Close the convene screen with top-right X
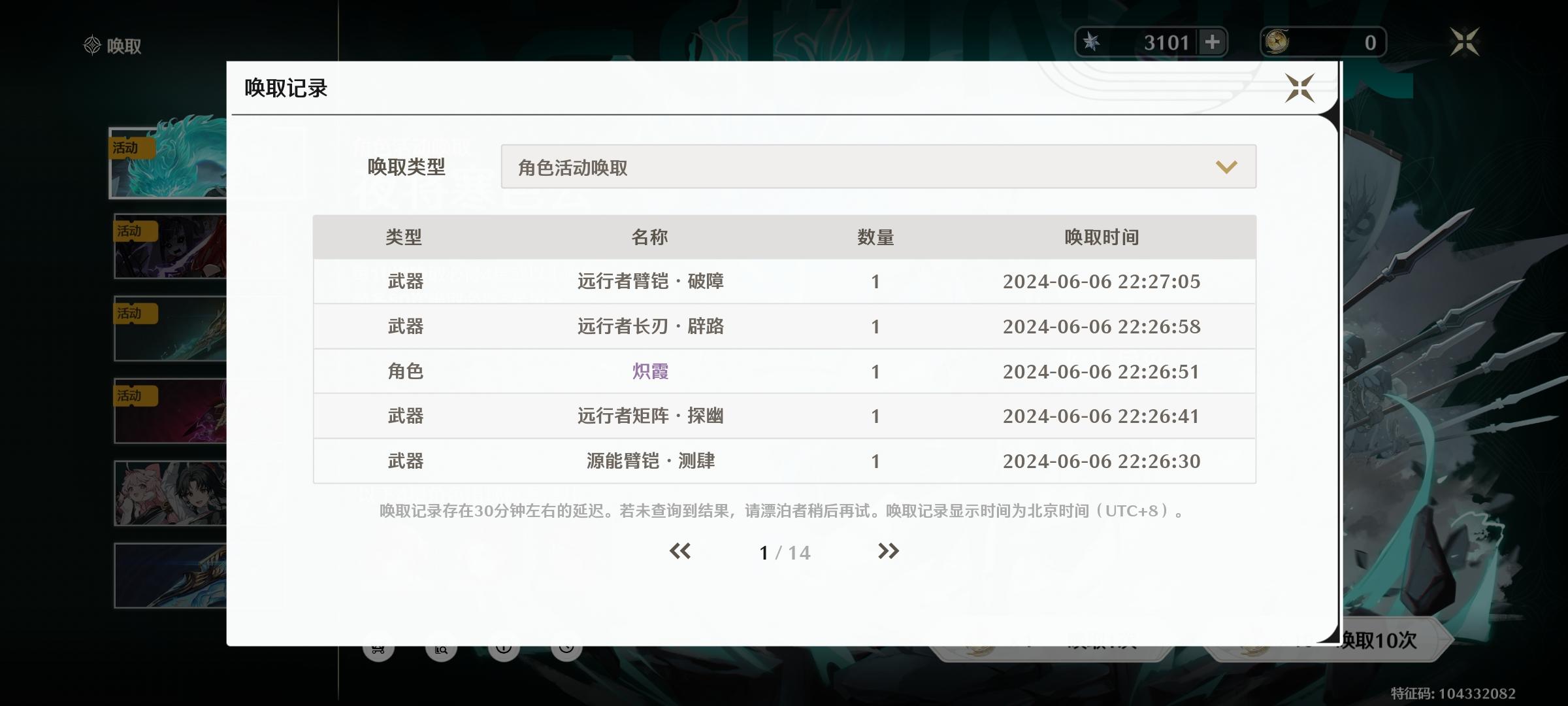 [1465, 42]
